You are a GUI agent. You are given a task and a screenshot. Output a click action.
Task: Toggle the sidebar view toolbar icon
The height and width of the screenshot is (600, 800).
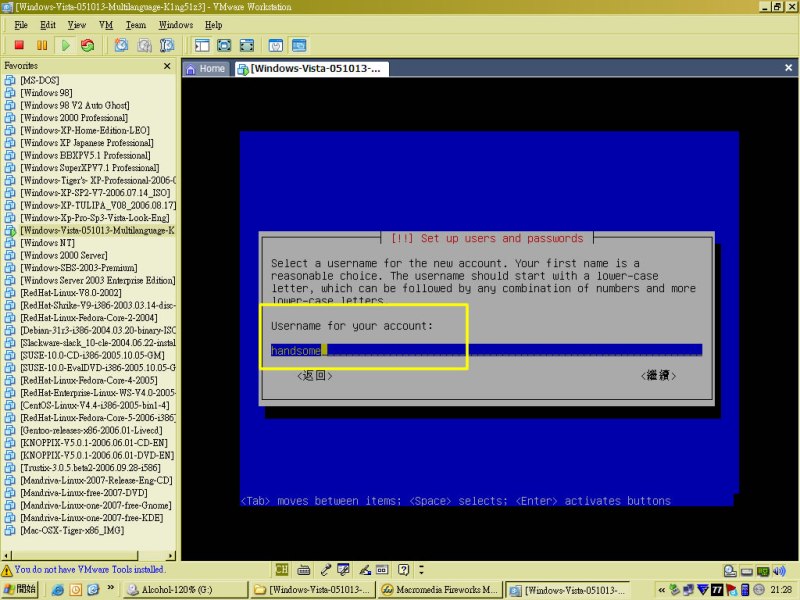click(x=202, y=45)
